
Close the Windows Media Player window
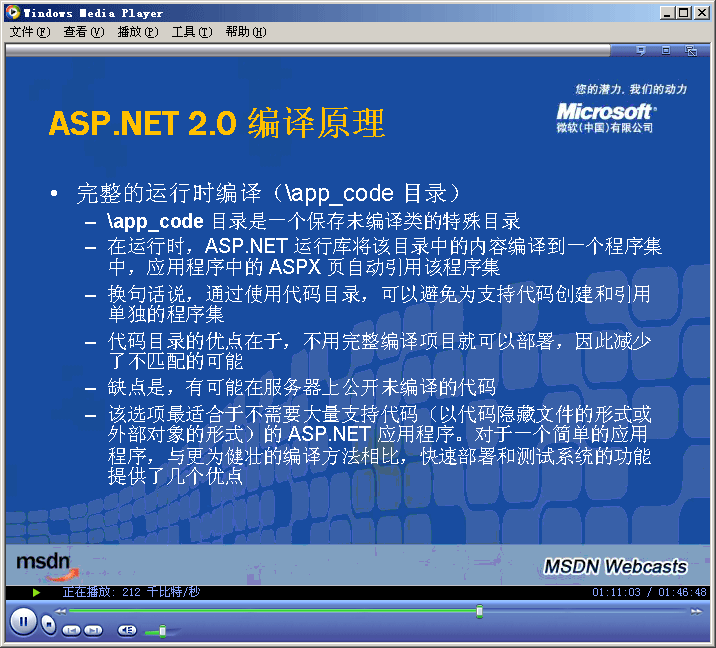pos(702,13)
